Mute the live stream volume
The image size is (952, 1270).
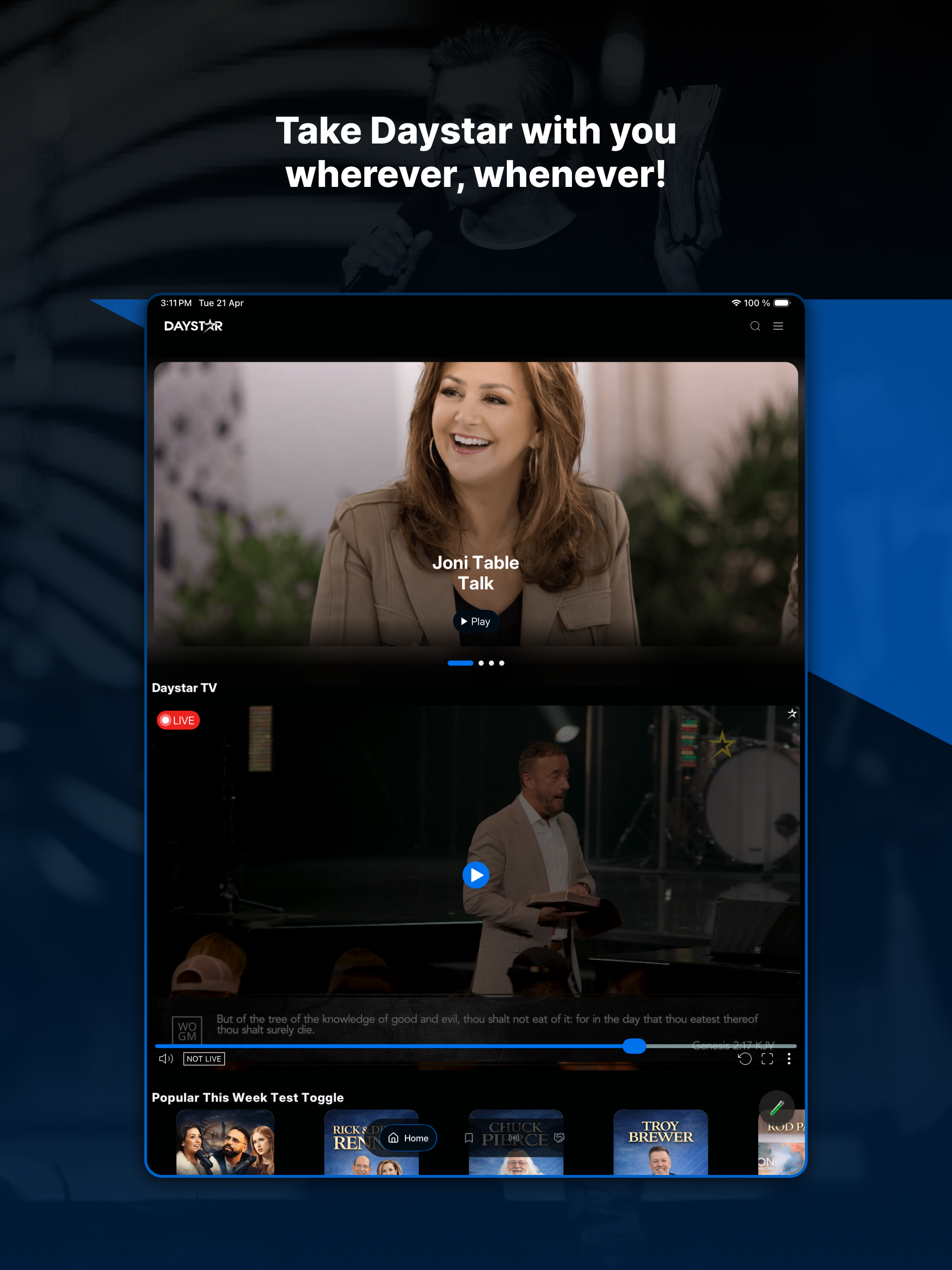click(166, 1059)
